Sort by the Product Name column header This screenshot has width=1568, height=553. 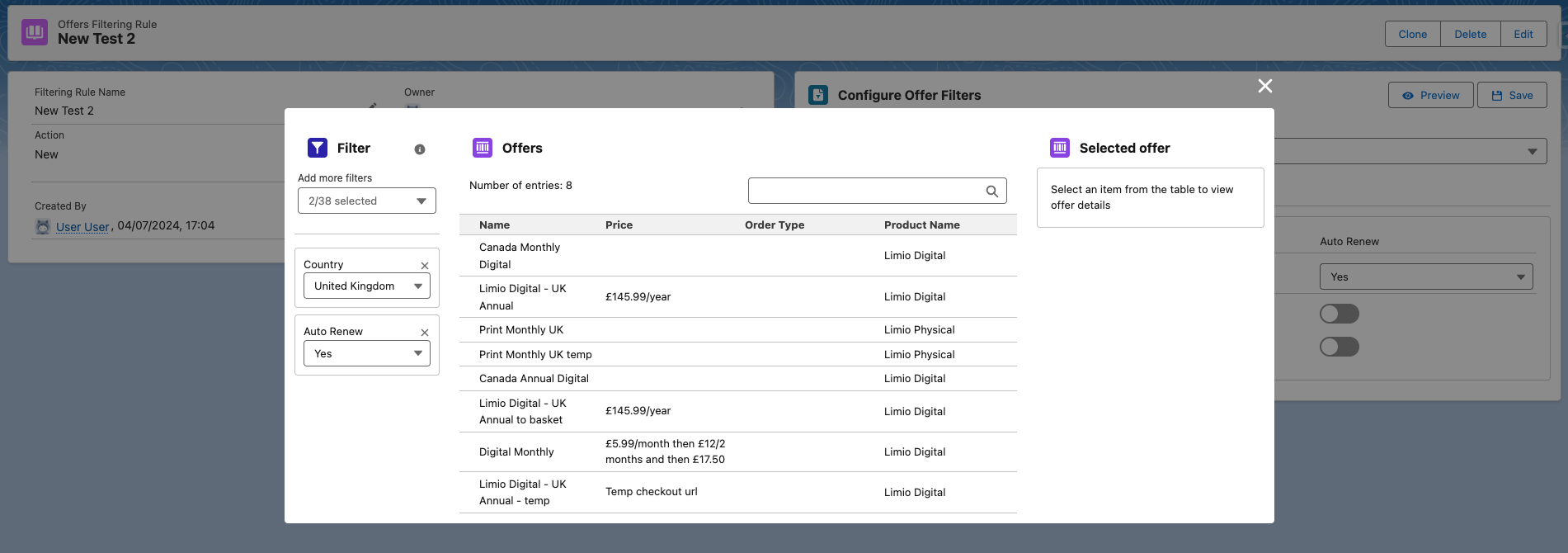click(x=922, y=225)
